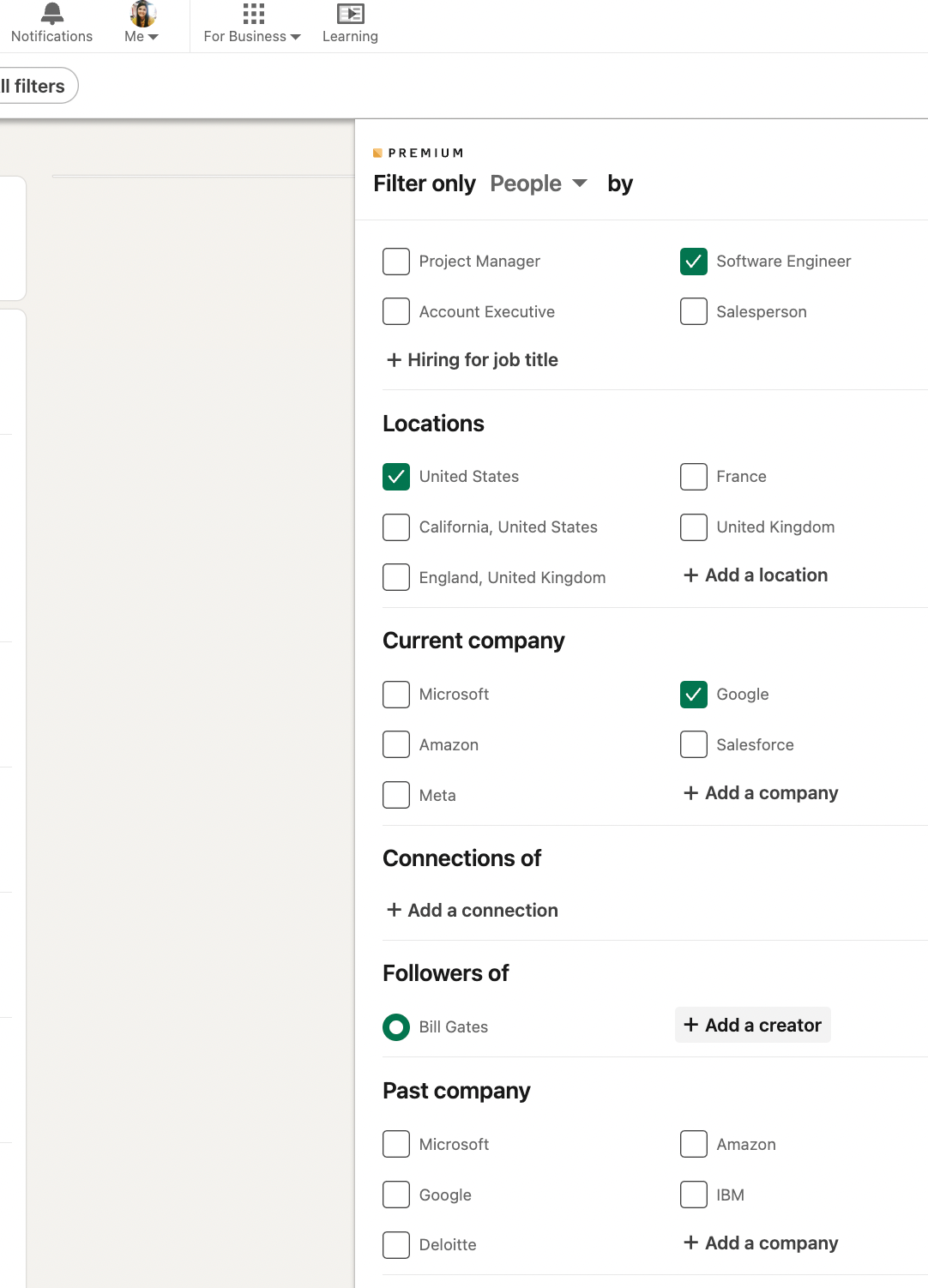Click Add a location button

pos(756,575)
